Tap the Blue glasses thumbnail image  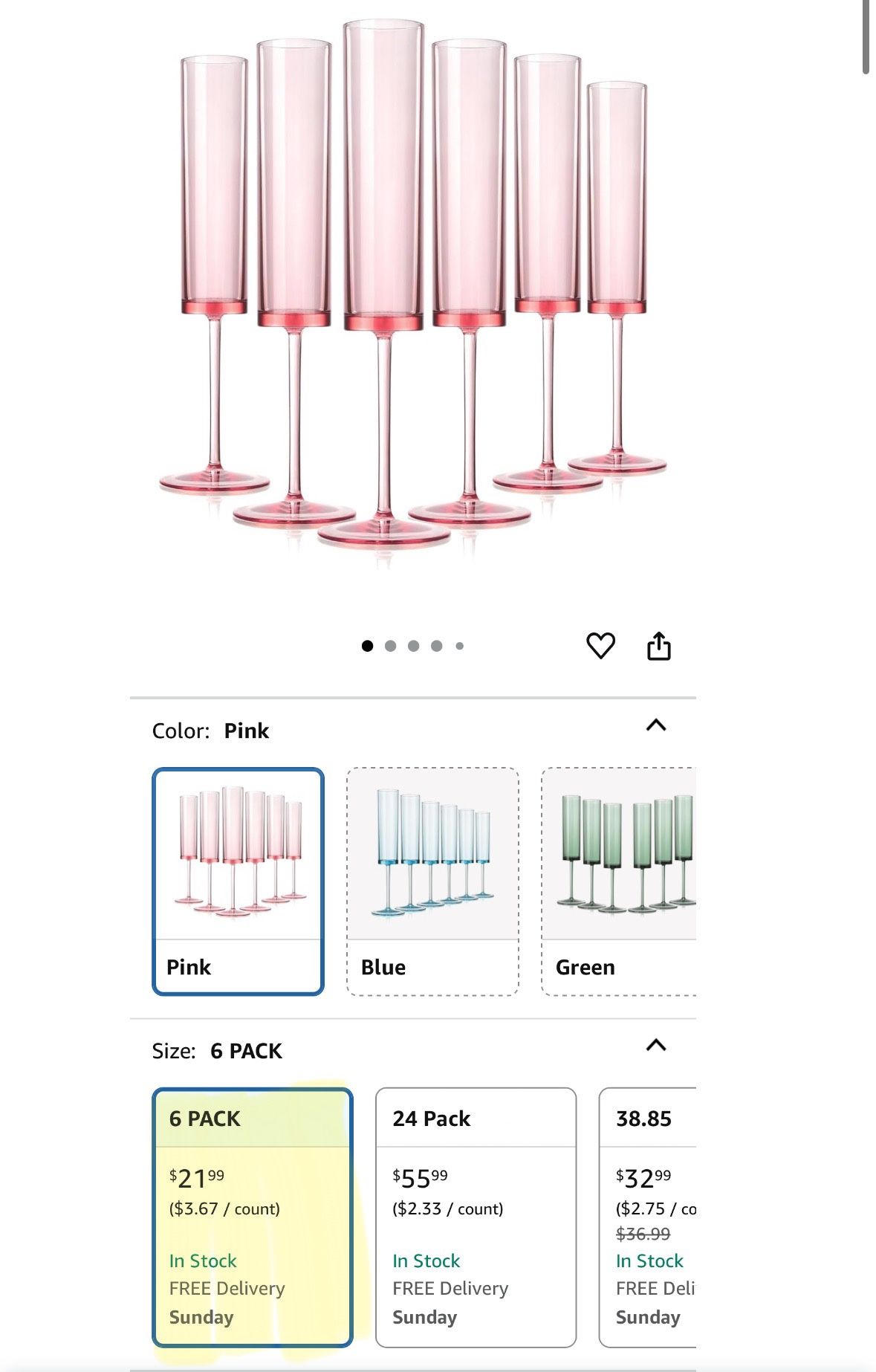pos(432,853)
